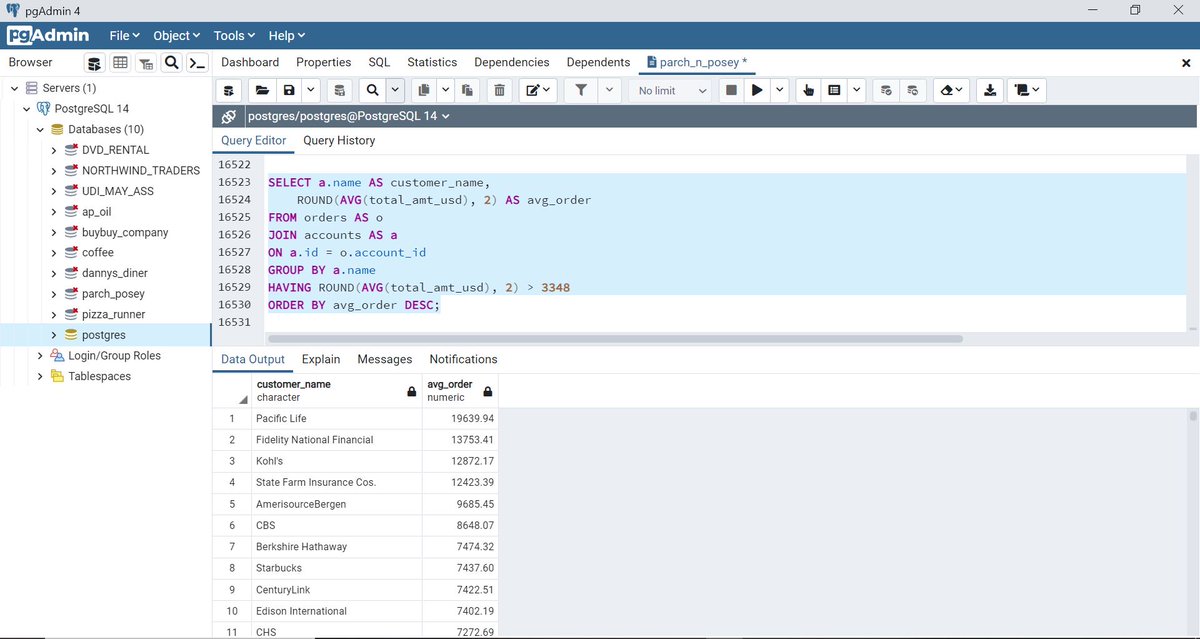Screen dimensions: 1200x639
Task: Open the File menu
Action: 124,35
